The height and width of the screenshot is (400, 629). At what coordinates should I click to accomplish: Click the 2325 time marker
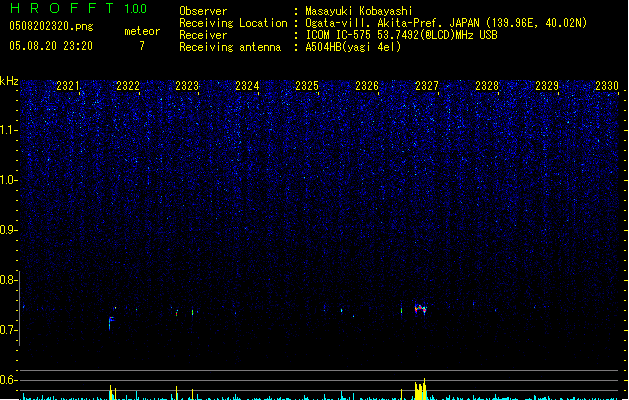[x=307, y=86]
